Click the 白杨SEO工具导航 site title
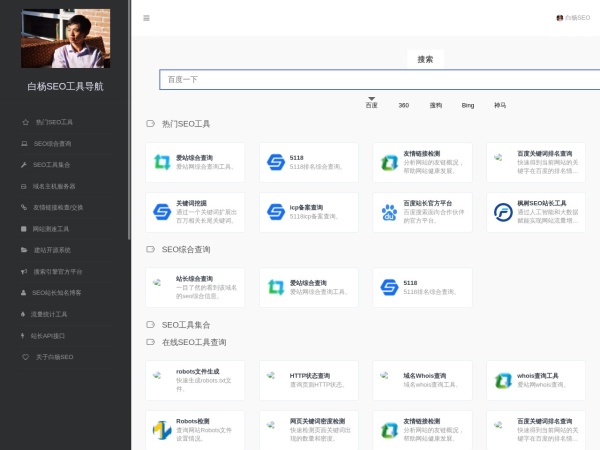This screenshot has height=450, width=600. (x=65, y=86)
